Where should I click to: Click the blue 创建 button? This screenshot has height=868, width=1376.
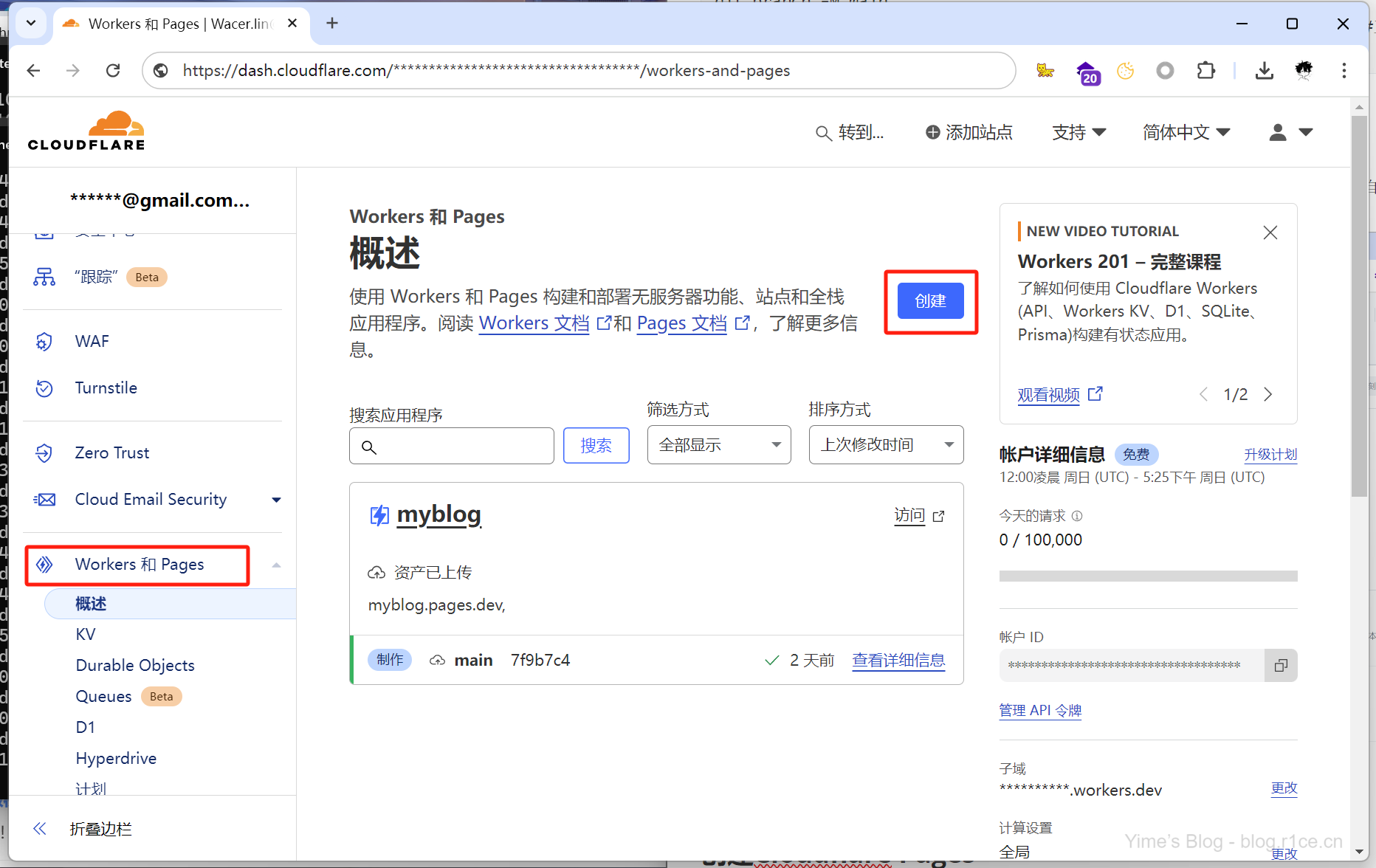(930, 301)
